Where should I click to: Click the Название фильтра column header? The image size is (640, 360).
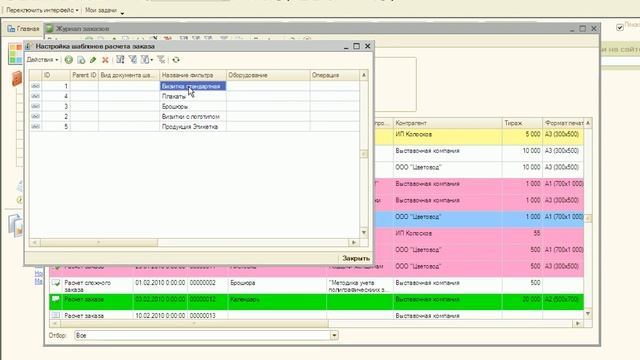[x=193, y=75]
